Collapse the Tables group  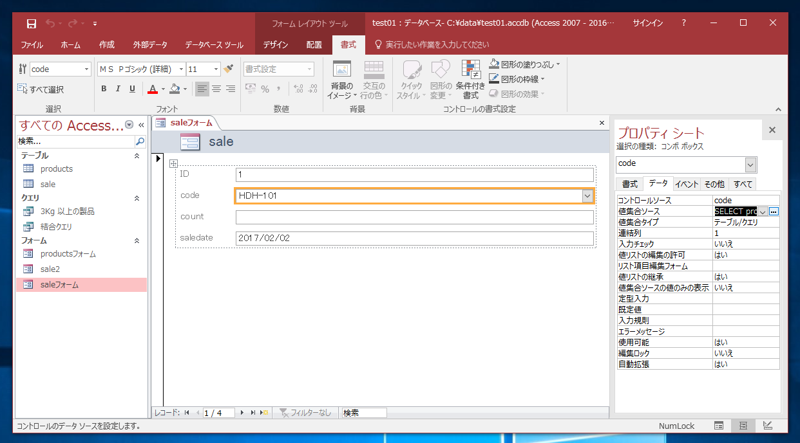point(137,156)
